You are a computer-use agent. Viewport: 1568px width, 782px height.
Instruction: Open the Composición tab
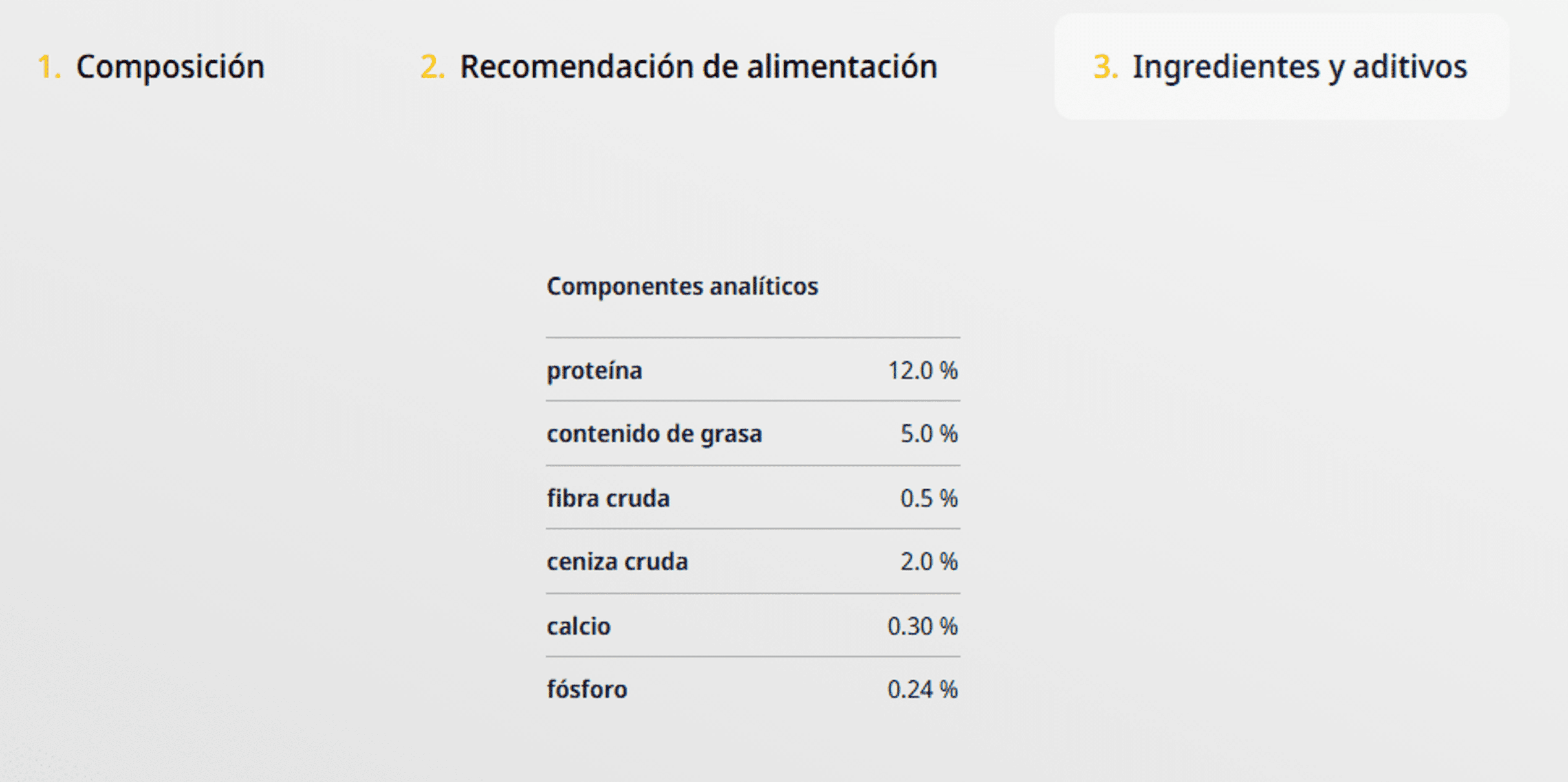pos(151,67)
